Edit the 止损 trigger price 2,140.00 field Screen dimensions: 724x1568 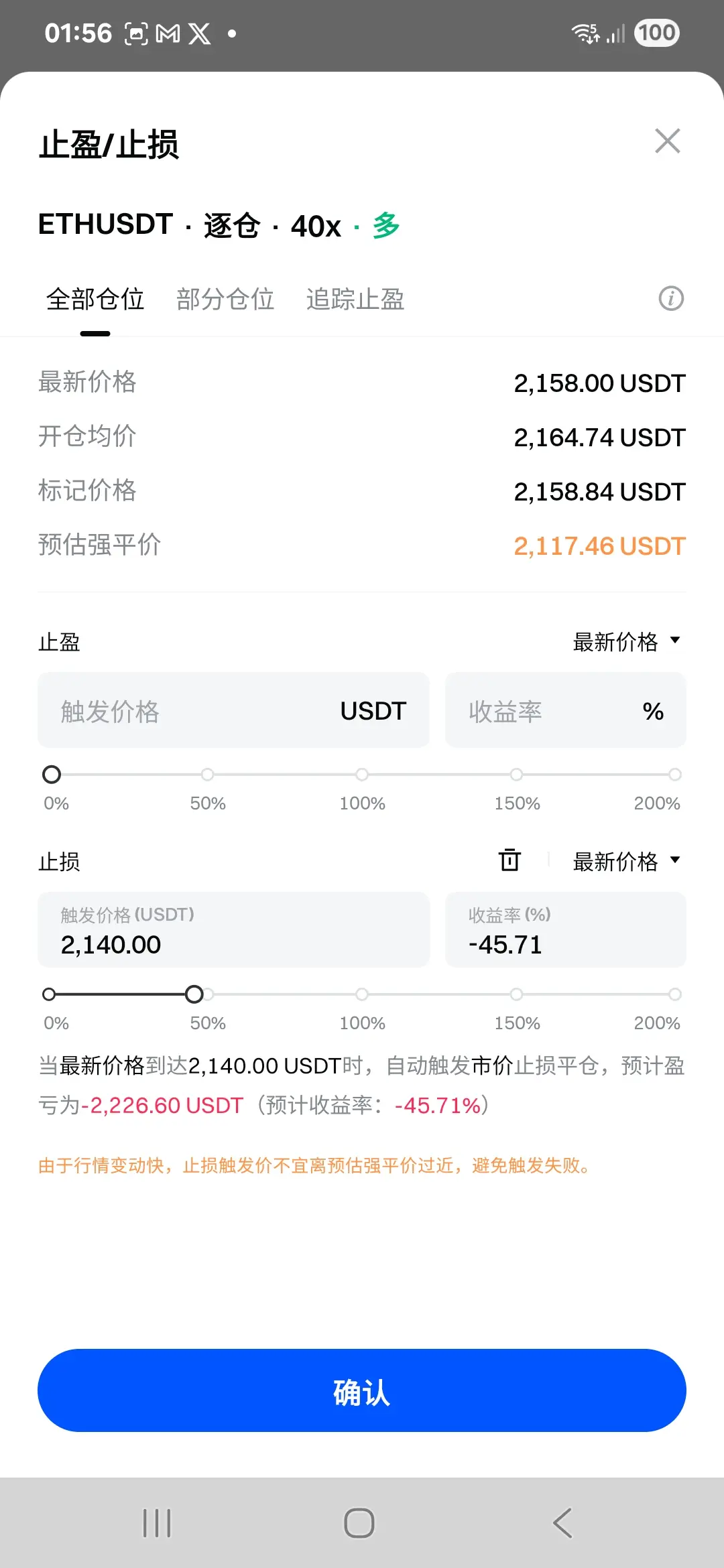point(233,930)
